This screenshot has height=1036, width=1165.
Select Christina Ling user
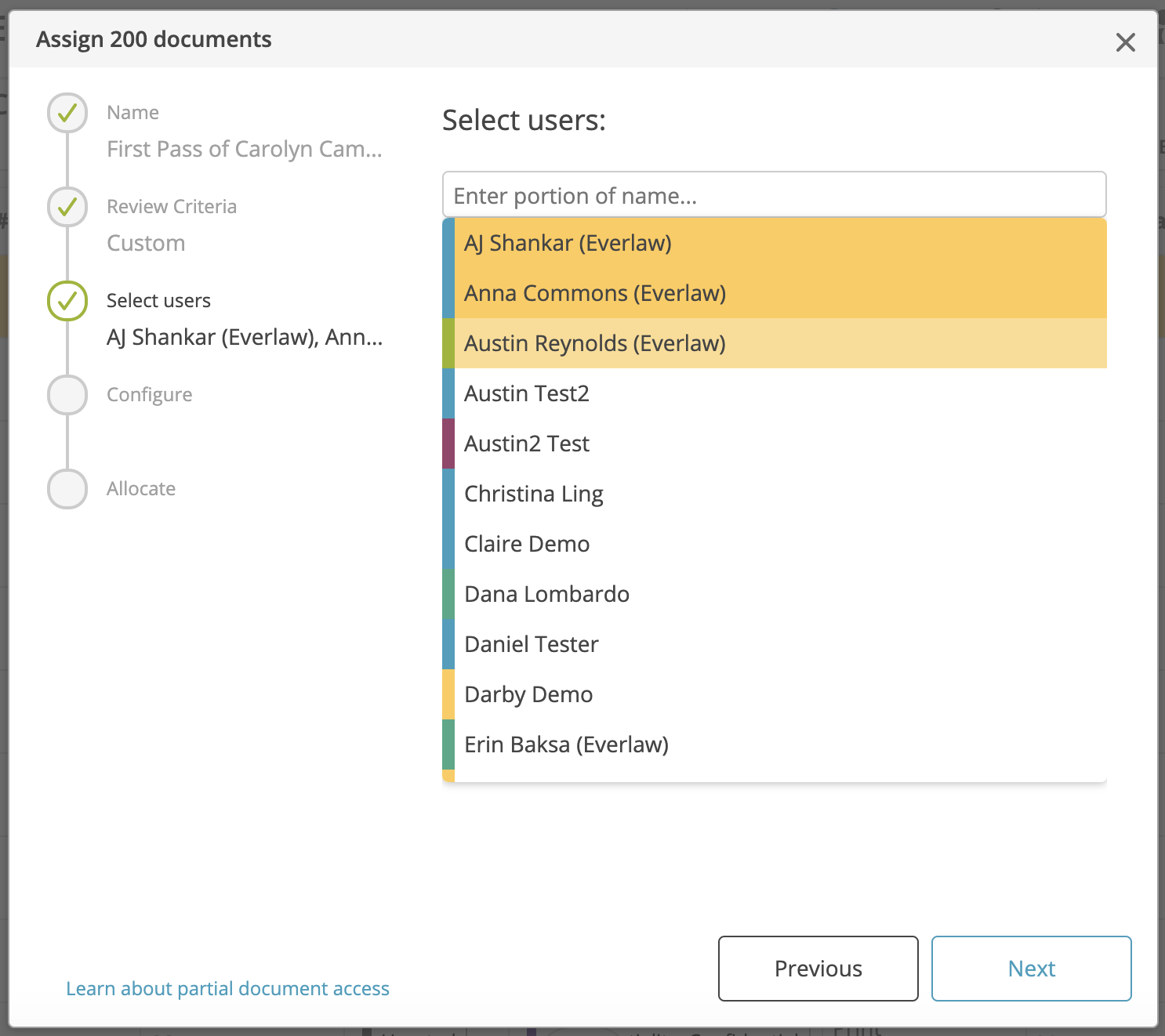775,494
